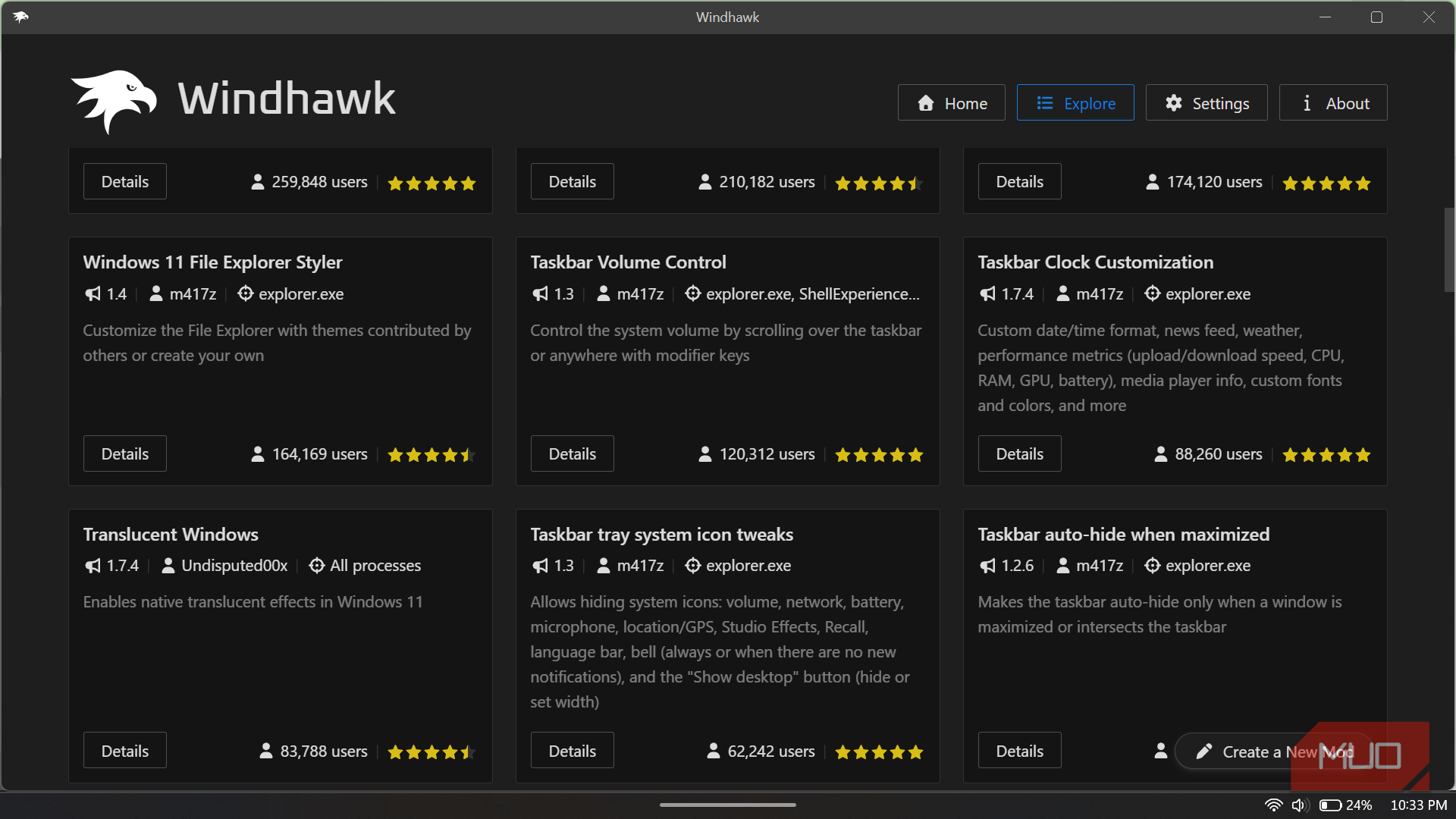Click the version megaphone icon on Translucent Windows
1456x819 pixels.
(x=93, y=566)
